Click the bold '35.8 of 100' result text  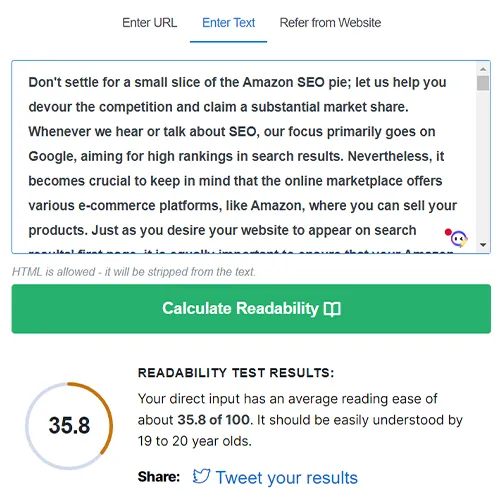[x=213, y=420]
